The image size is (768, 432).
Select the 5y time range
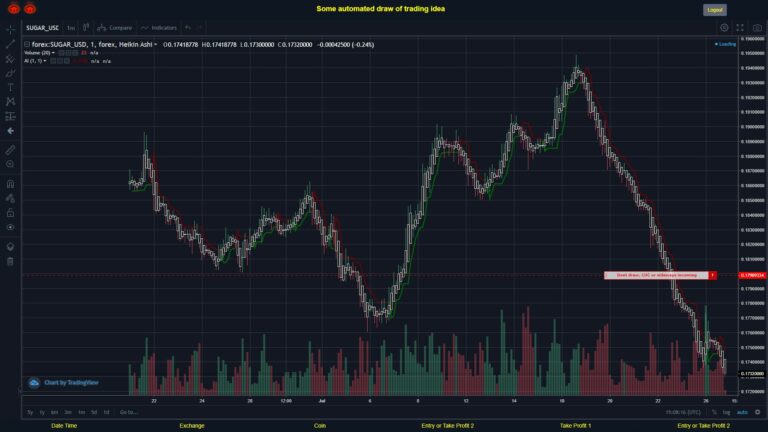30,412
